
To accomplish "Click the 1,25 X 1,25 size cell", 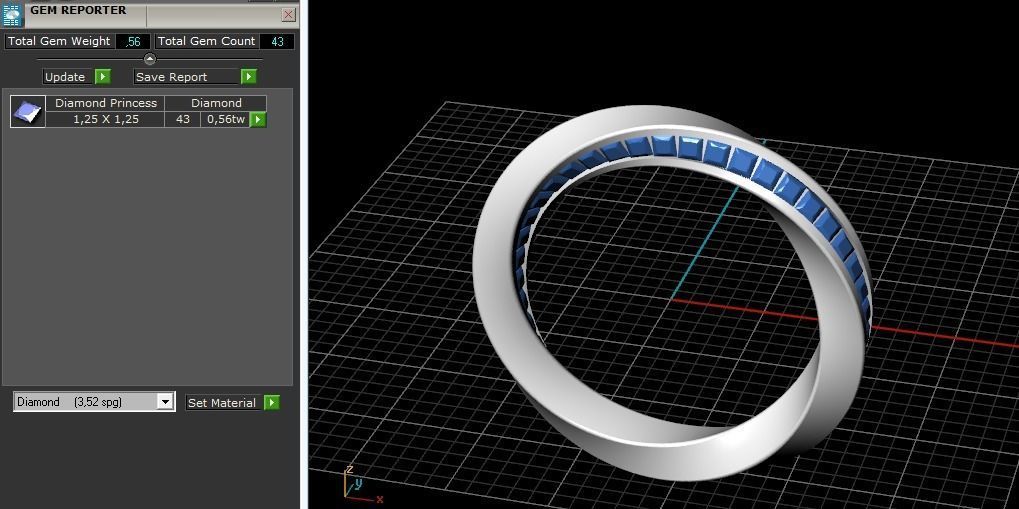I will [x=105, y=119].
